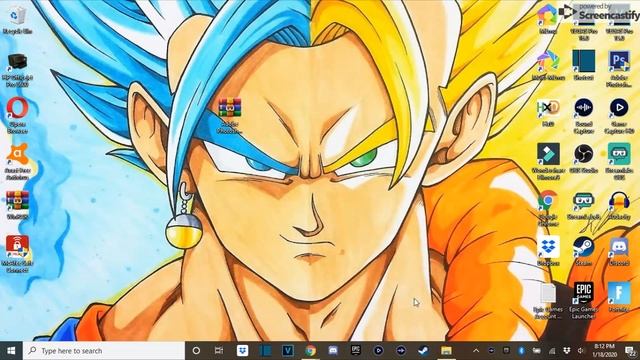Viewport: 640px width, 360px height.
Task: Open the network status tray icon
Action: coord(552,351)
